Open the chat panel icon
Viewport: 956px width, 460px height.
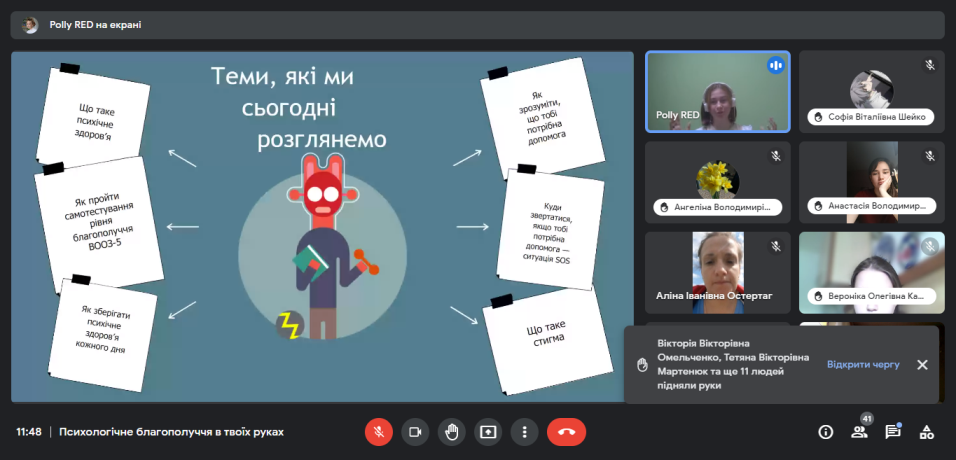(893, 432)
